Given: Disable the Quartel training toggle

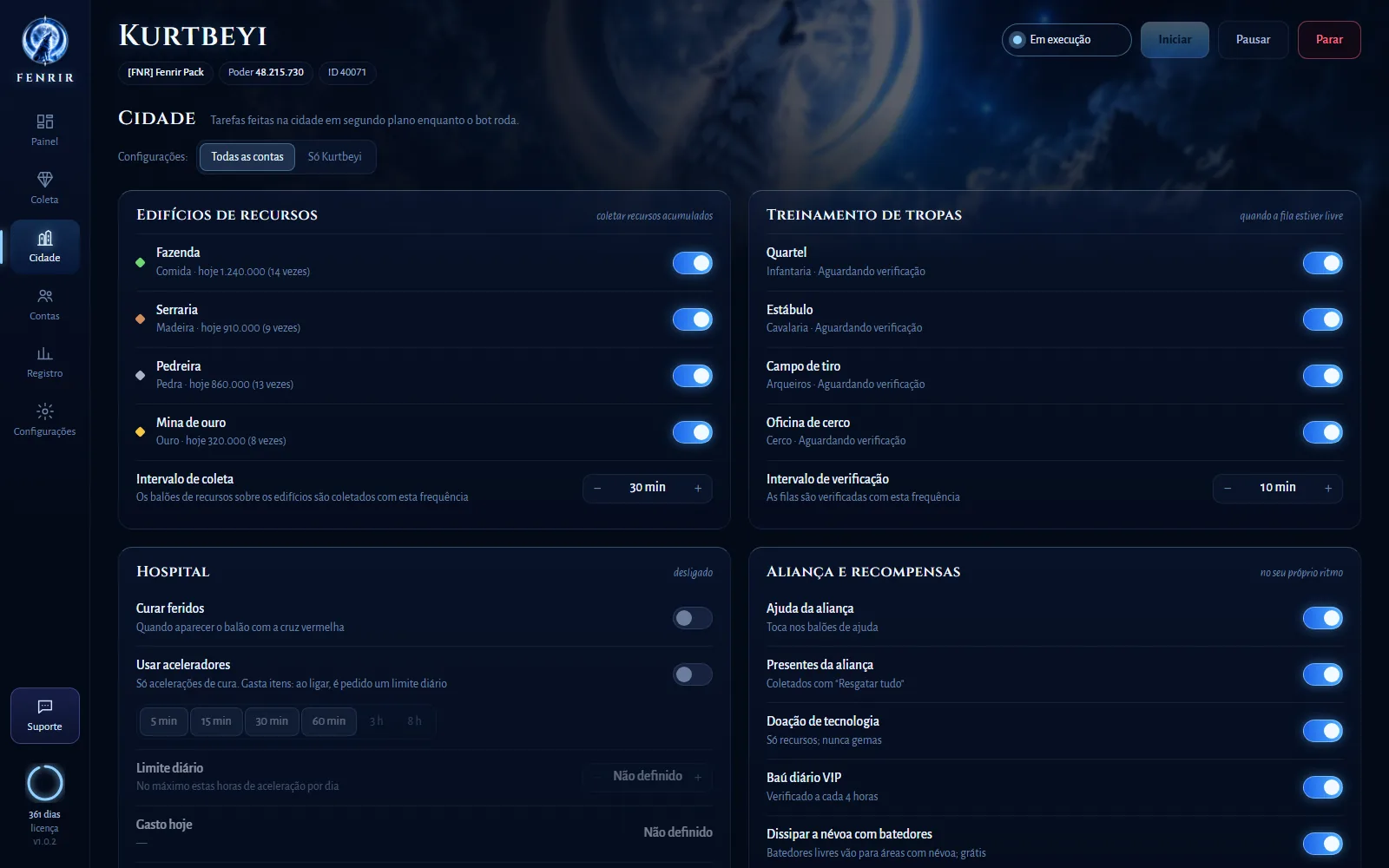Looking at the screenshot, I should [x=1323, y=263].
